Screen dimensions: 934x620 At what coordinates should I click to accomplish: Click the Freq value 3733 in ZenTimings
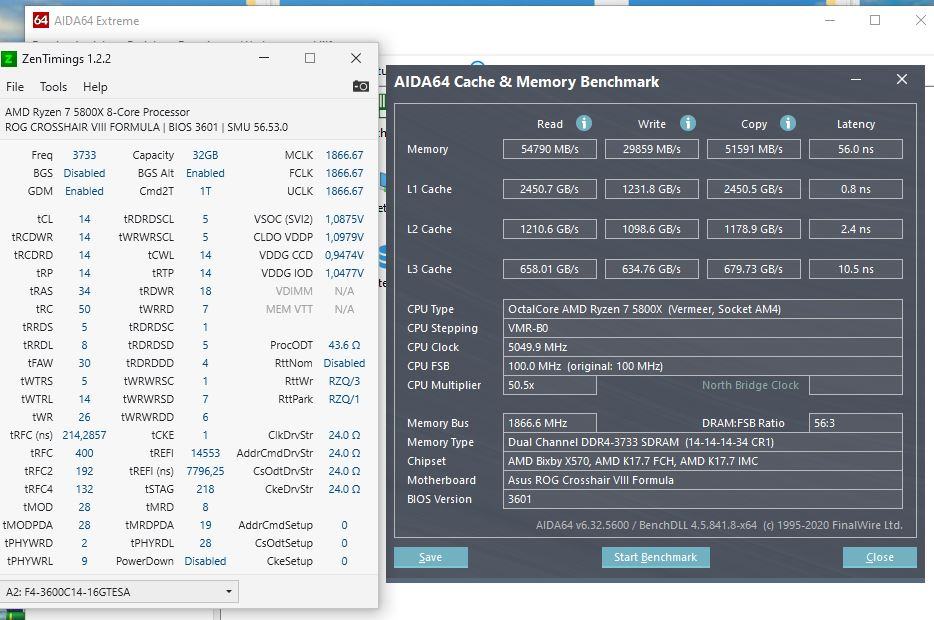84,155
